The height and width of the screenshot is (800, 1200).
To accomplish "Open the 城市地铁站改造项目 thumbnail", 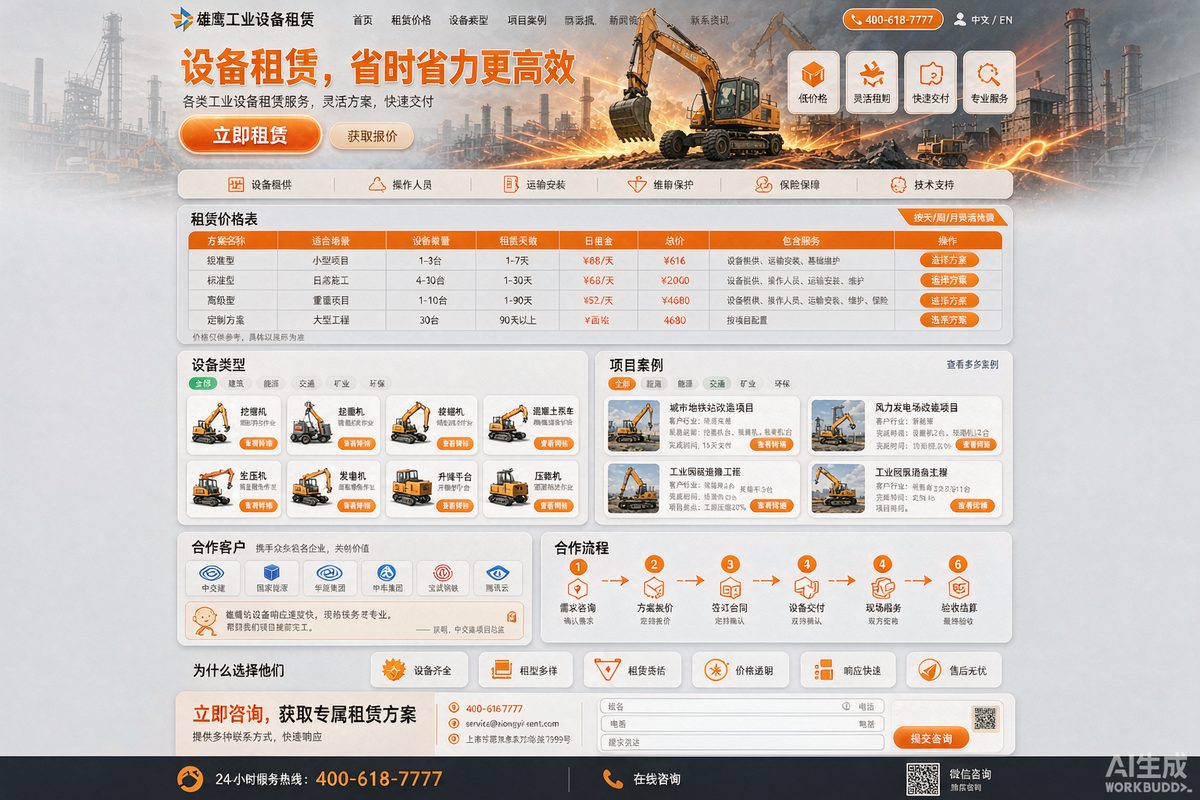I will 634,425.
